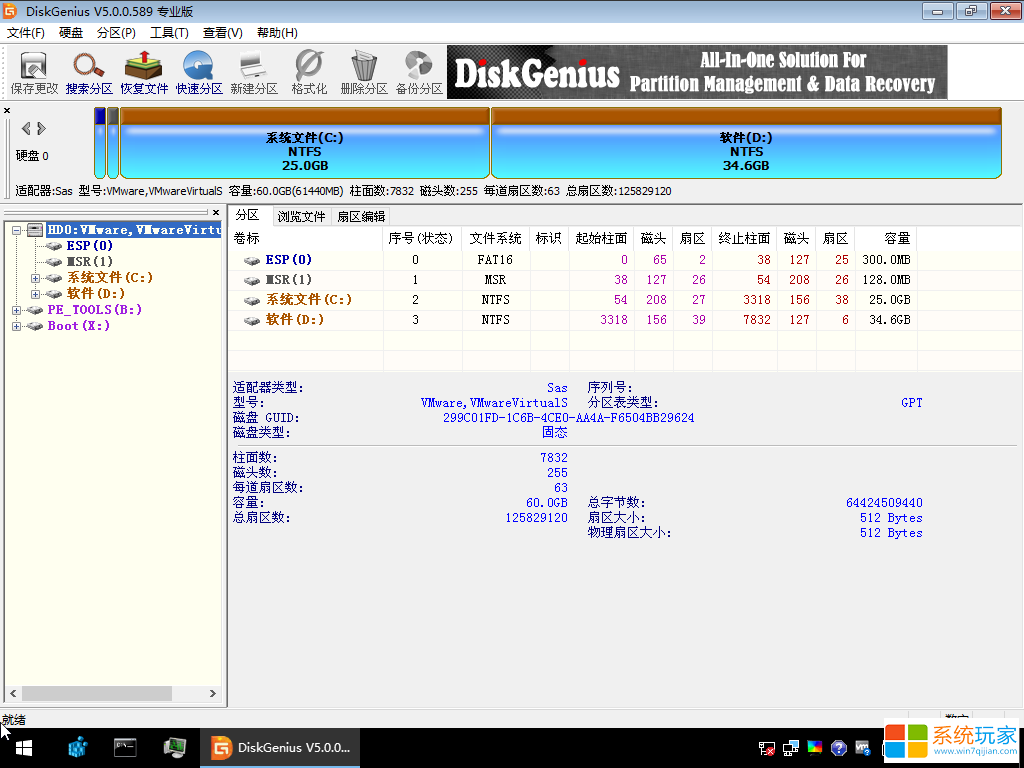Expand the 系统文件(C:) tree node
This screenshot has width=1024, height=768.
pos(35,278)
